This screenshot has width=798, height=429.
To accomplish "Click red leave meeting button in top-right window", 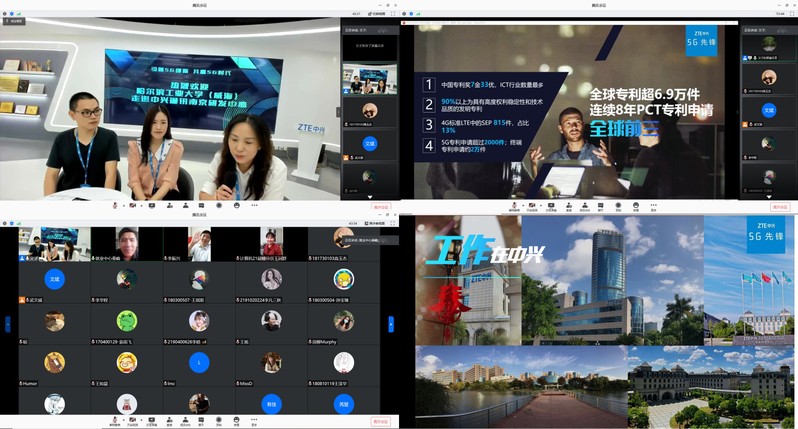I will 780,207.
